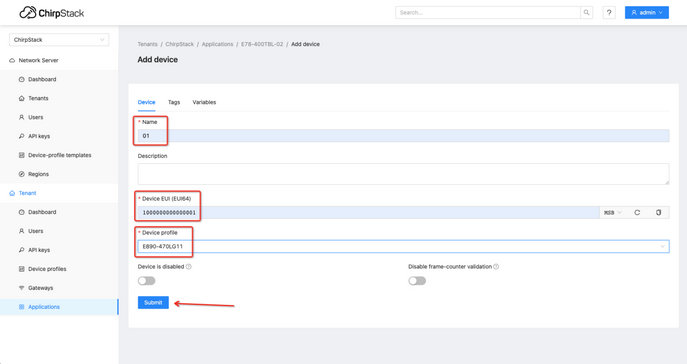The image size is (687, 364).
Task: Focus the top search field
Action: 488,13
